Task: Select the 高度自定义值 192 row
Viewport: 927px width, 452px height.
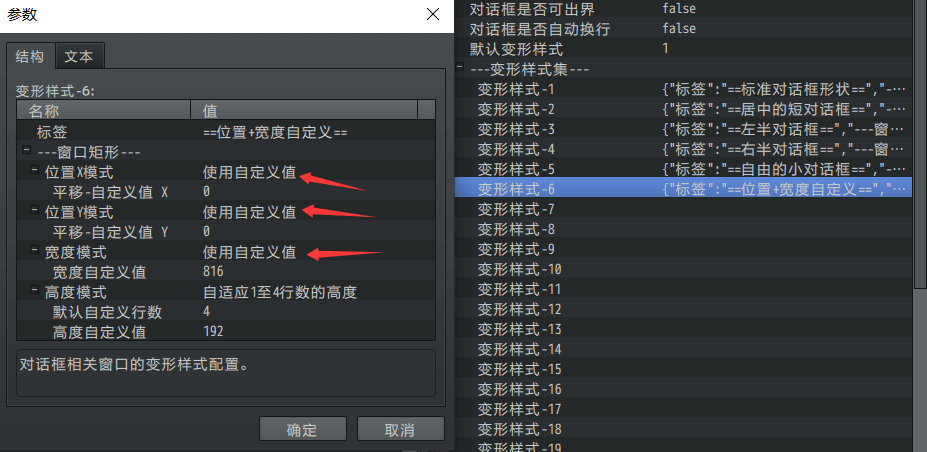Action: [x=226, y=331]
